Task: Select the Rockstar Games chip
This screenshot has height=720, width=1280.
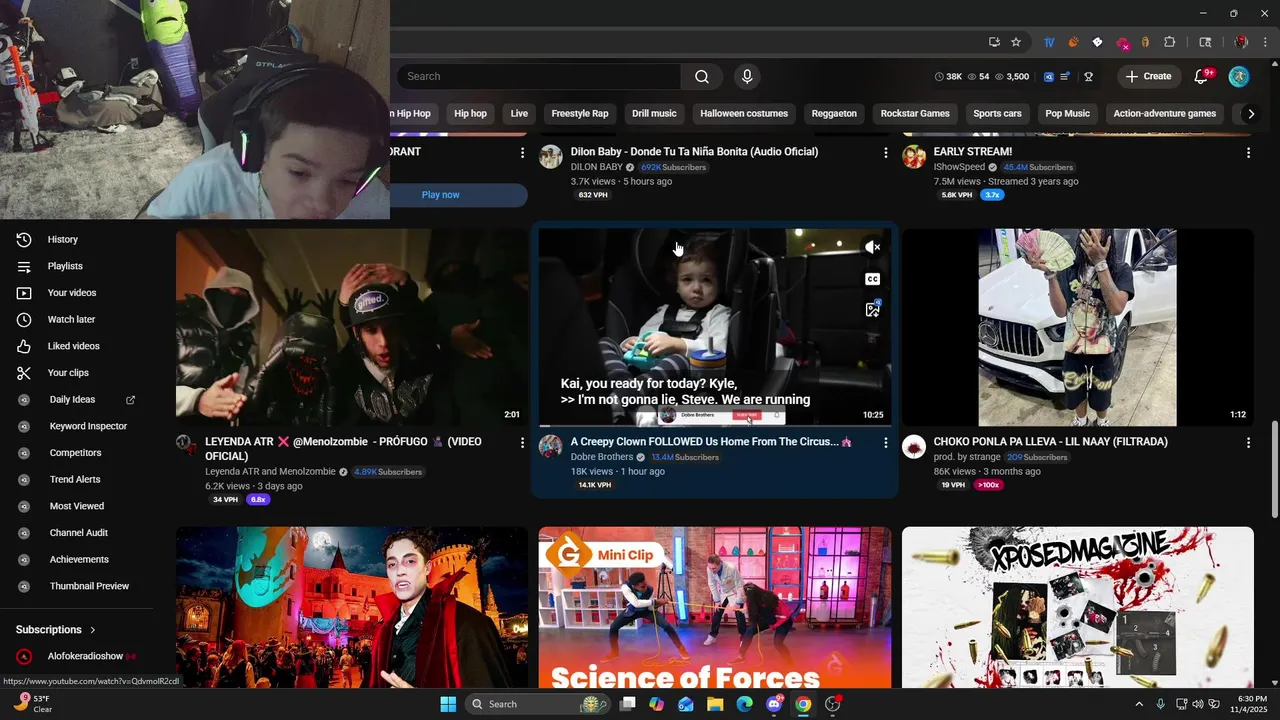Action: [x=915, y=114]
